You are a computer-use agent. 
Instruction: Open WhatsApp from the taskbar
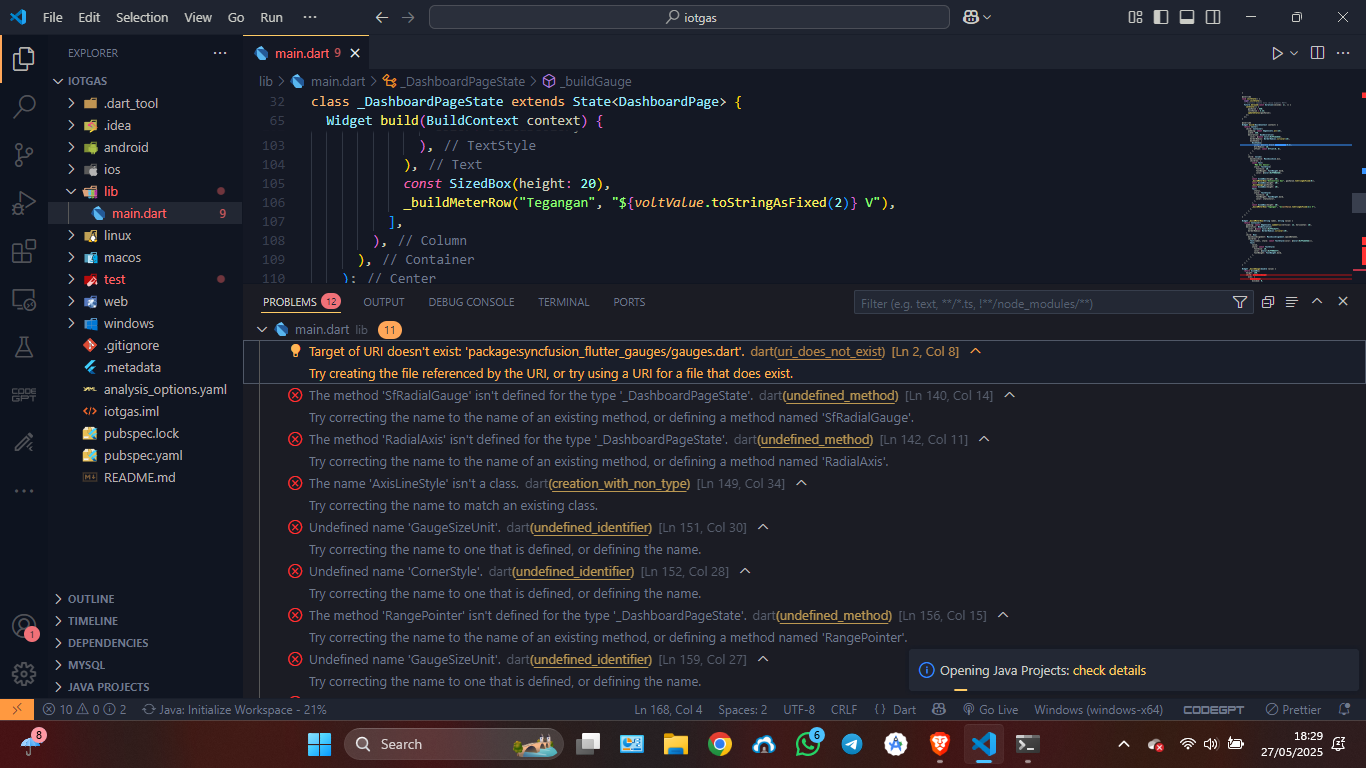pos(808,744)
